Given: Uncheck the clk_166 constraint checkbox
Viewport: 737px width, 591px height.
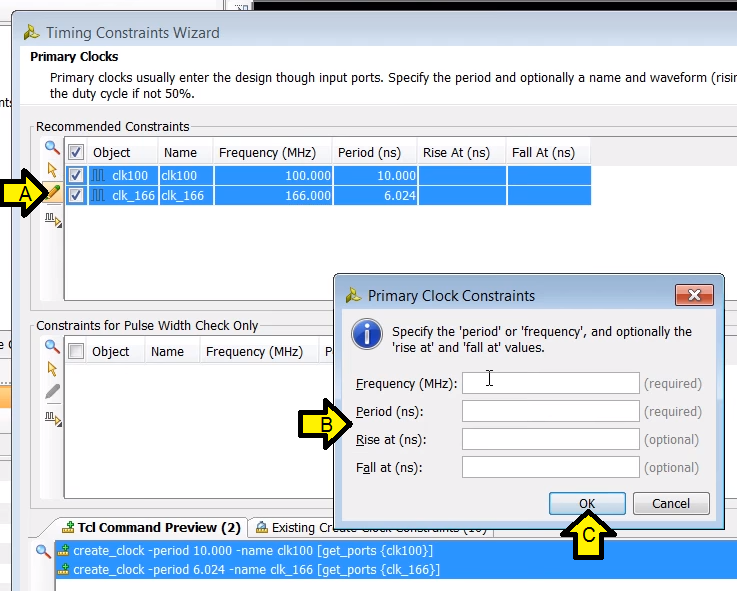Looking at the screenshot, I should pyautogui.click(x=75, y=195).
